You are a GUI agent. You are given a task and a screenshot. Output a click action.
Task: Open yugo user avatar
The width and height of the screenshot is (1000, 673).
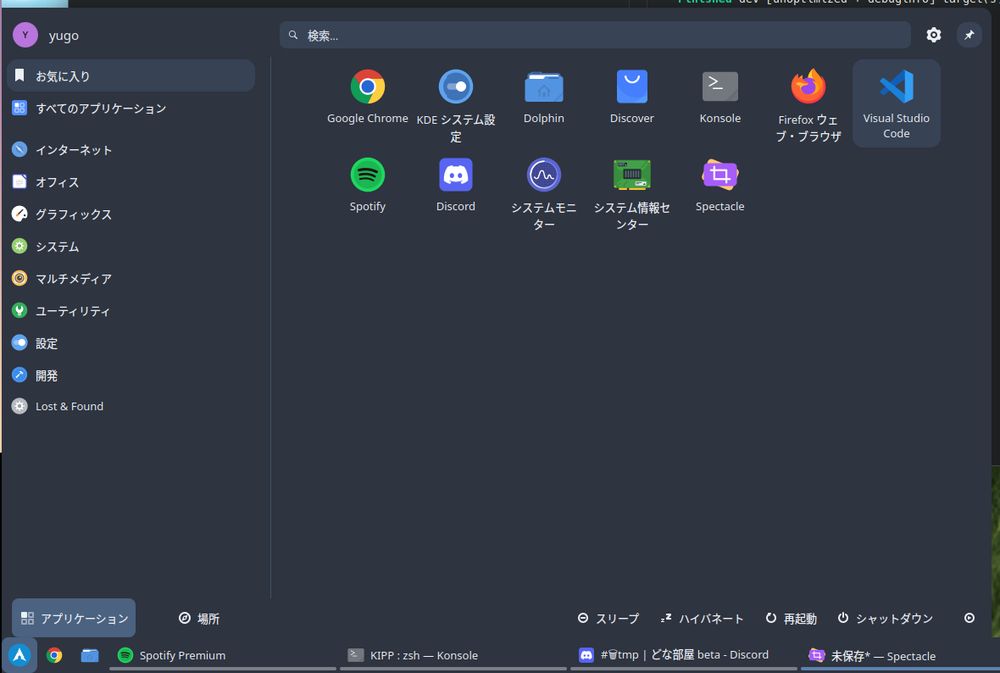click(26, 35)
